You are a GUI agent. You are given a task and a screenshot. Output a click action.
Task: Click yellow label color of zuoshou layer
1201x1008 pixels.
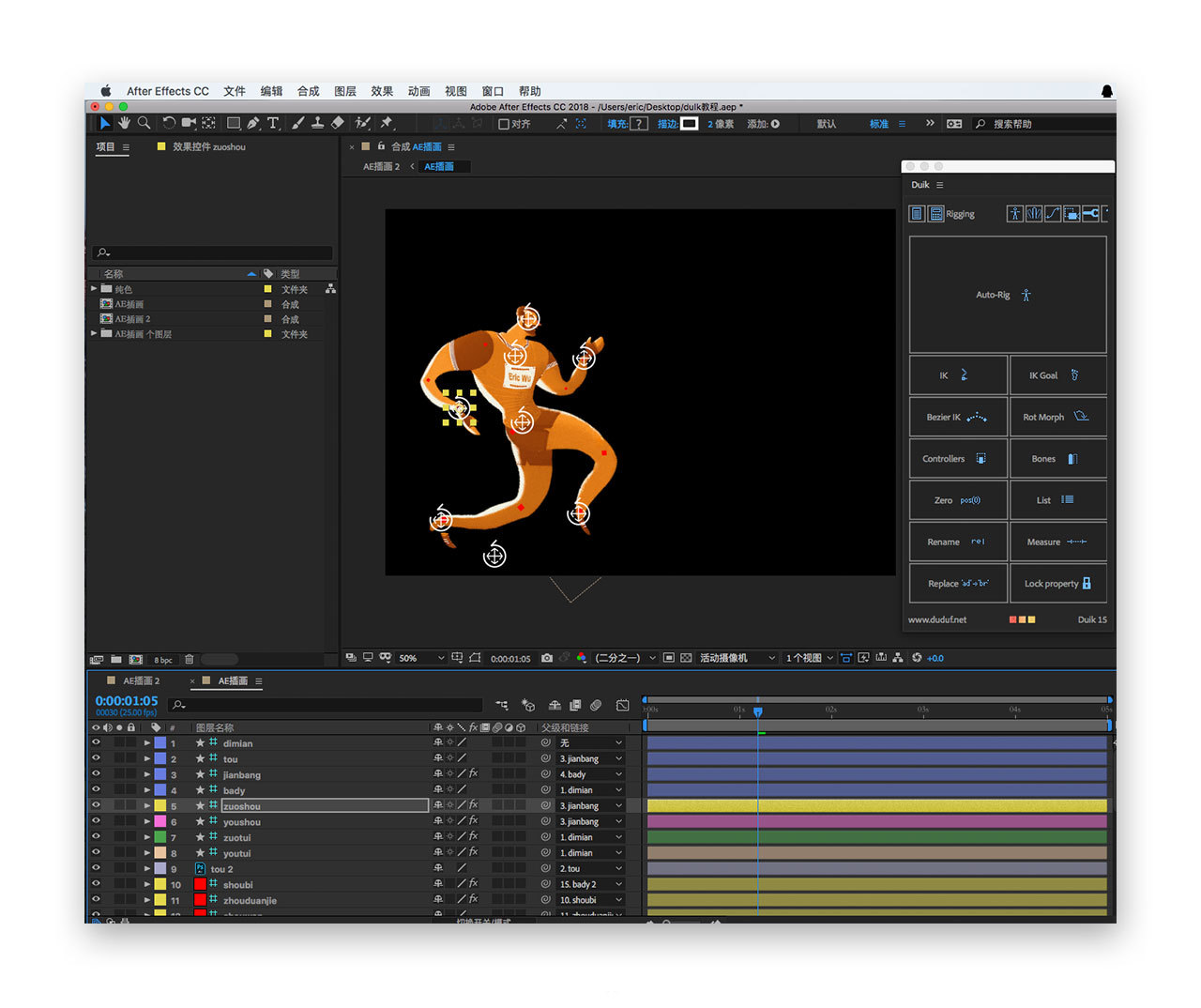coord(160,805)
